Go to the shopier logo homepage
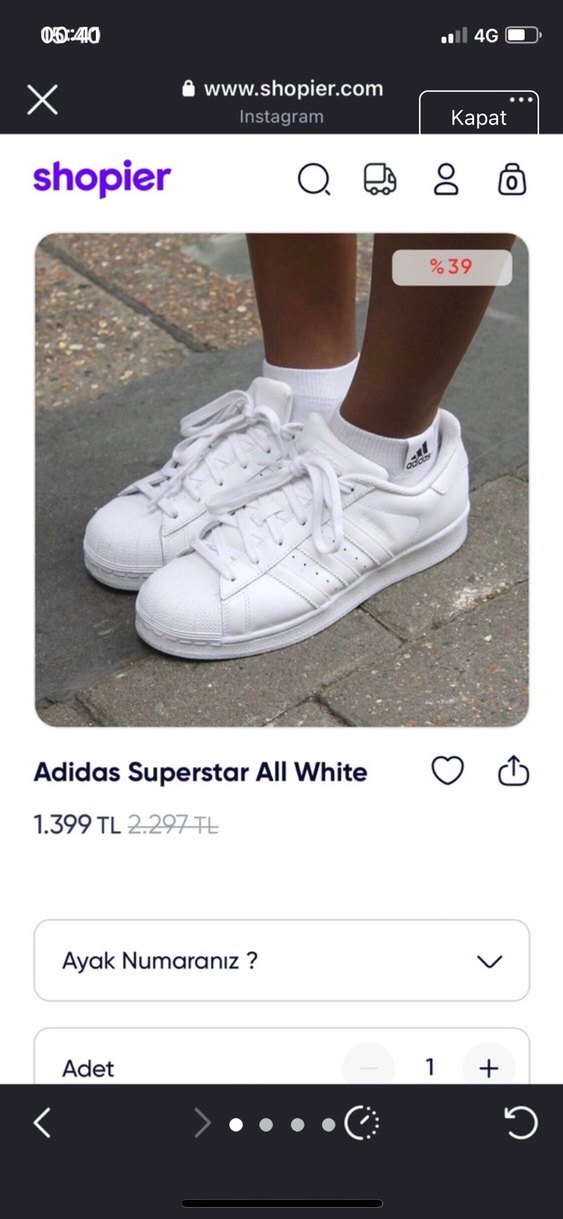The height and width of the screenshot is (1219, 563). point(102,180)
